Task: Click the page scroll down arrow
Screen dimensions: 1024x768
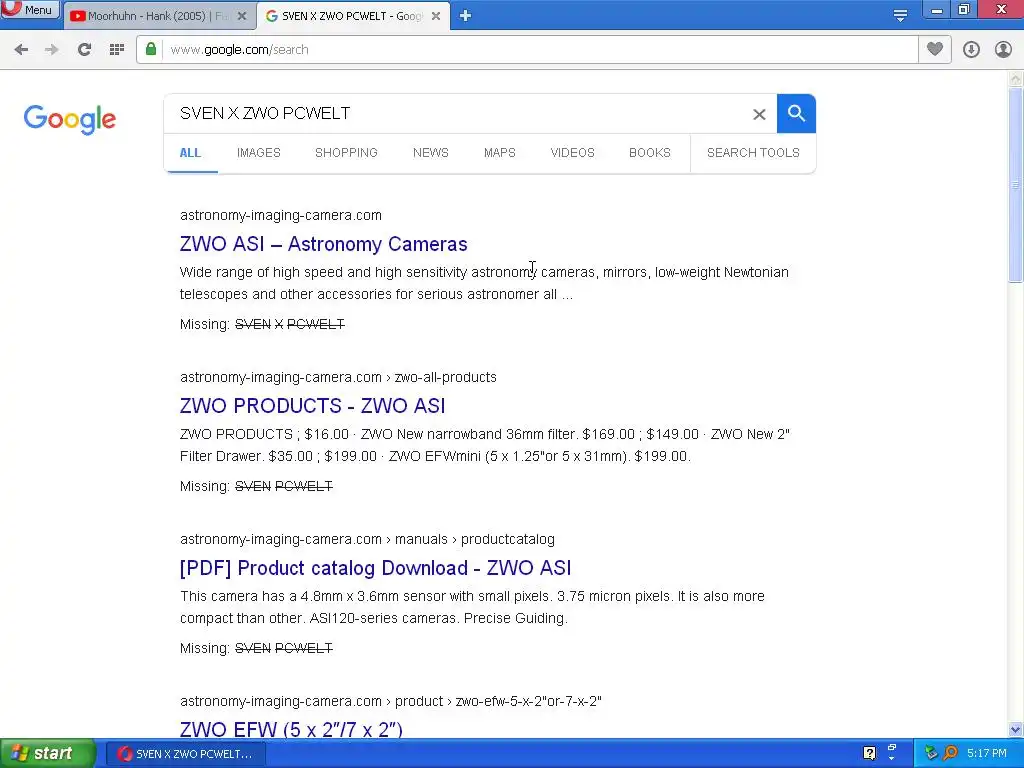Action: point(1016,729)
